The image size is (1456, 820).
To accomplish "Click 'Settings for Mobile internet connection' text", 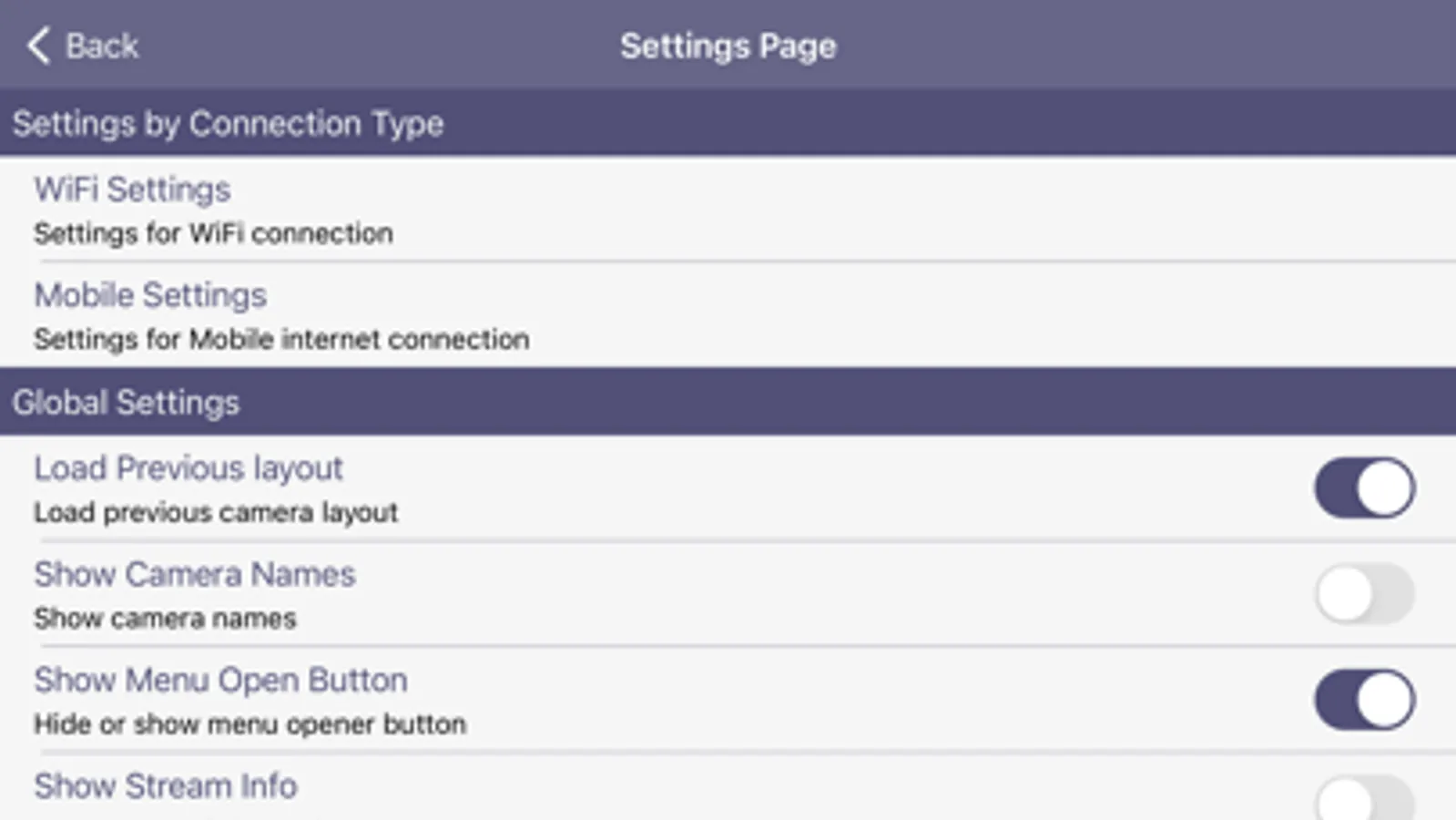I will pyautogui.click(x=281, y=339).
